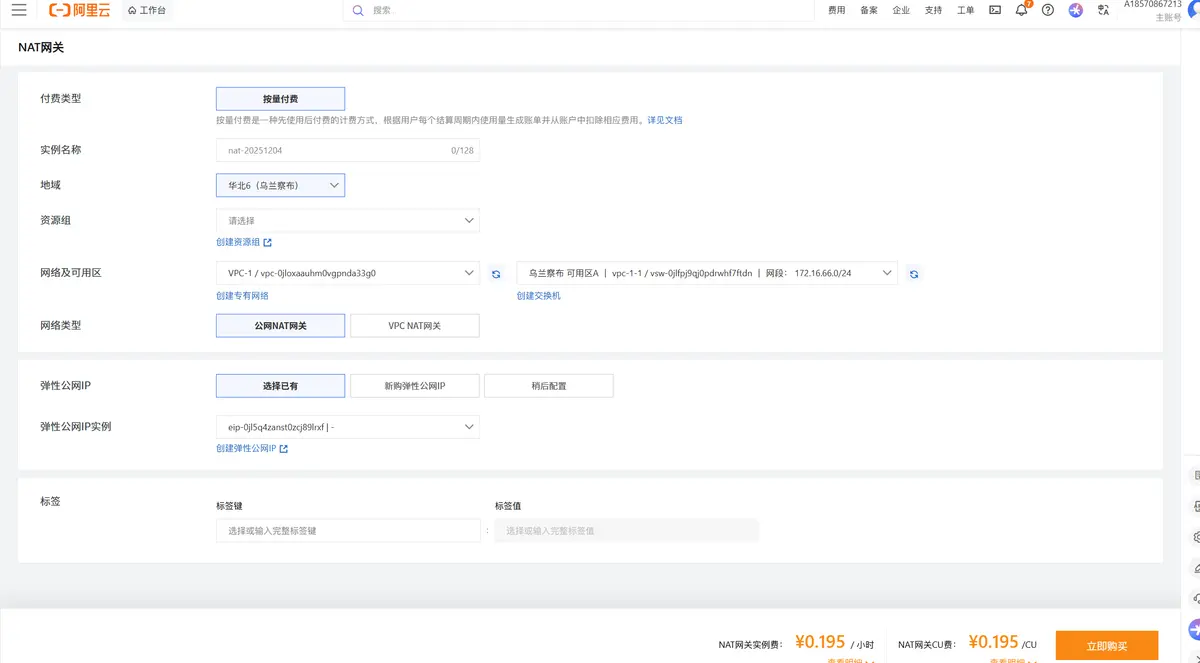The height and width of the screenshot is (663, 1200).
Task: Open the 备案 menu
Action: 869,10
